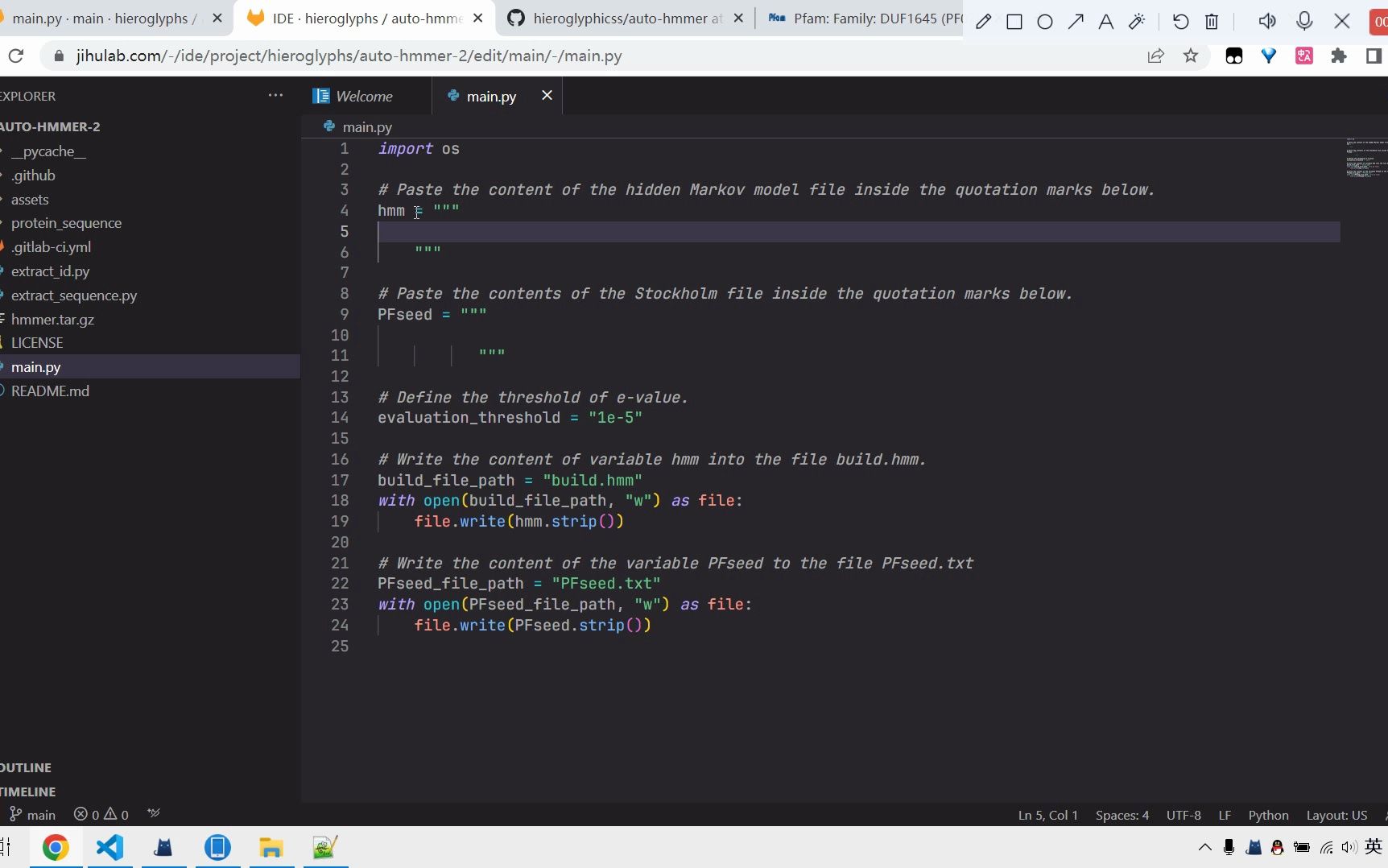
Task: Open Chrome from the taskbar
Action: pyautogui.click(x=56, y=847)
